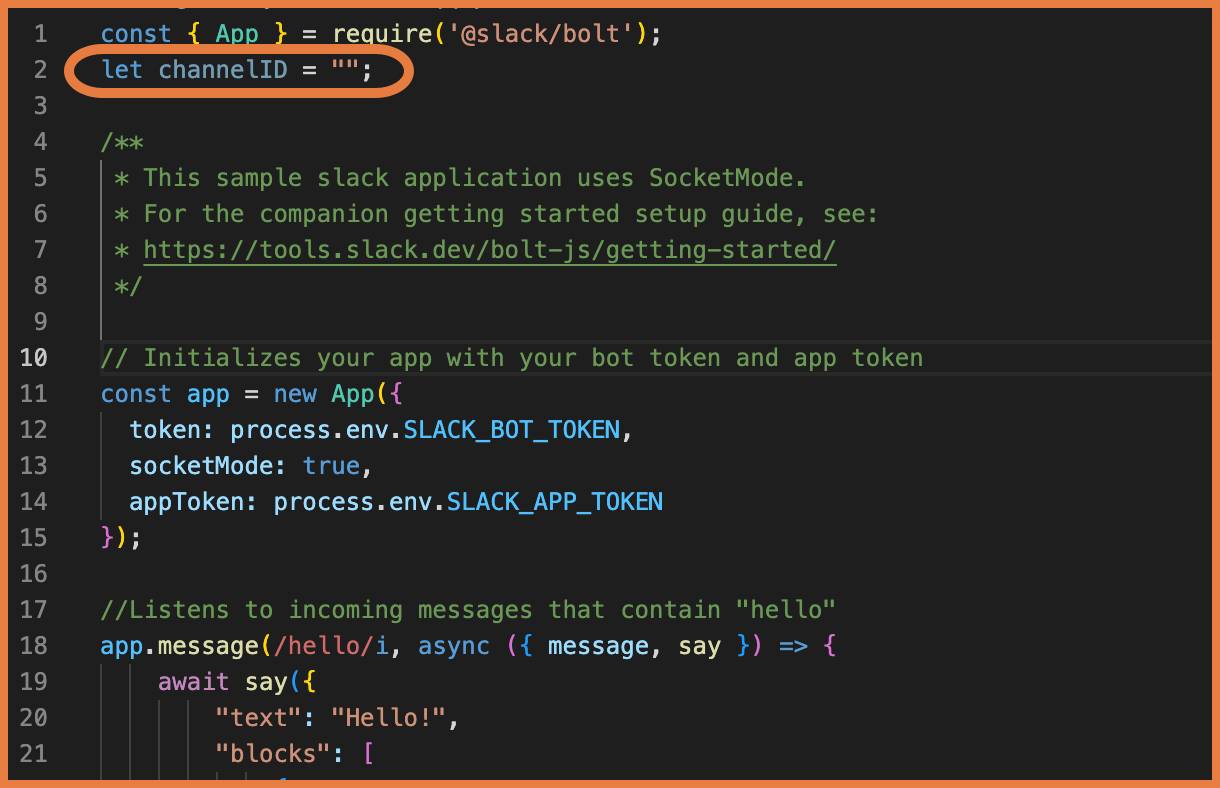Click SLACK_BOT_TOKEN on line 12
Viewport: 1220px width, 788px height.
click(x=511, y=430)
